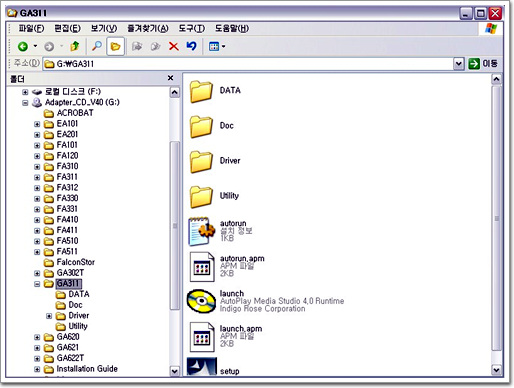Undo with the blue arrow icon

[x=191, y=46]
